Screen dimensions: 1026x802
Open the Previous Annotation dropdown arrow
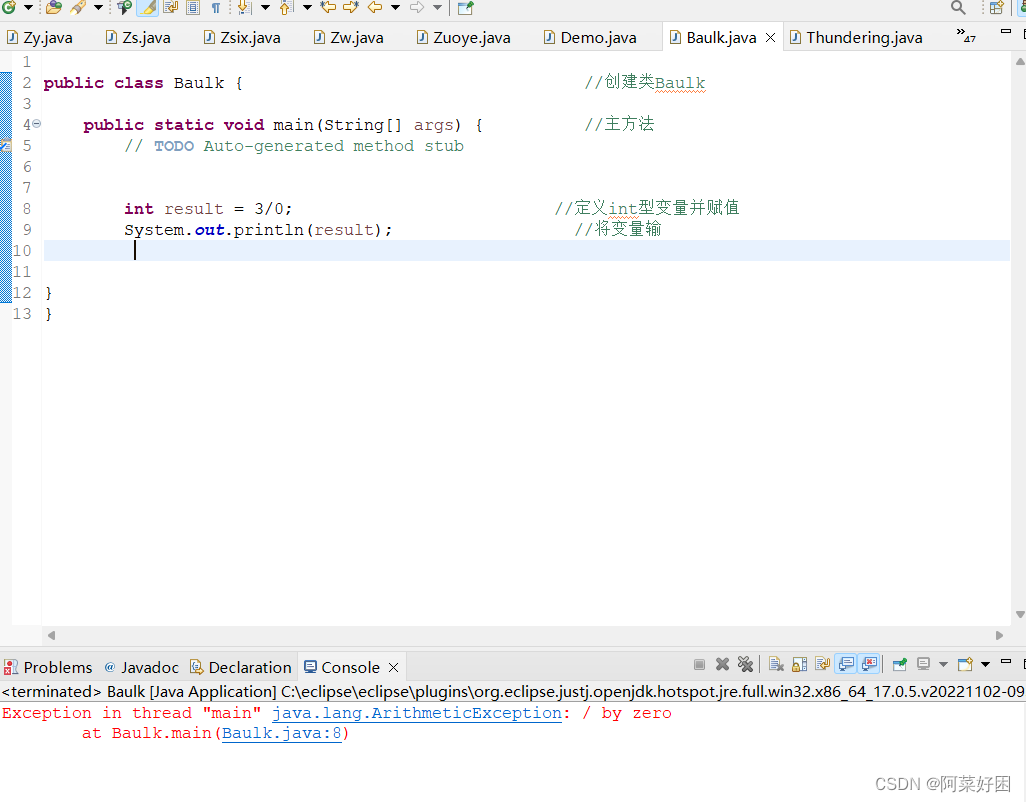(x=307, y=8)
